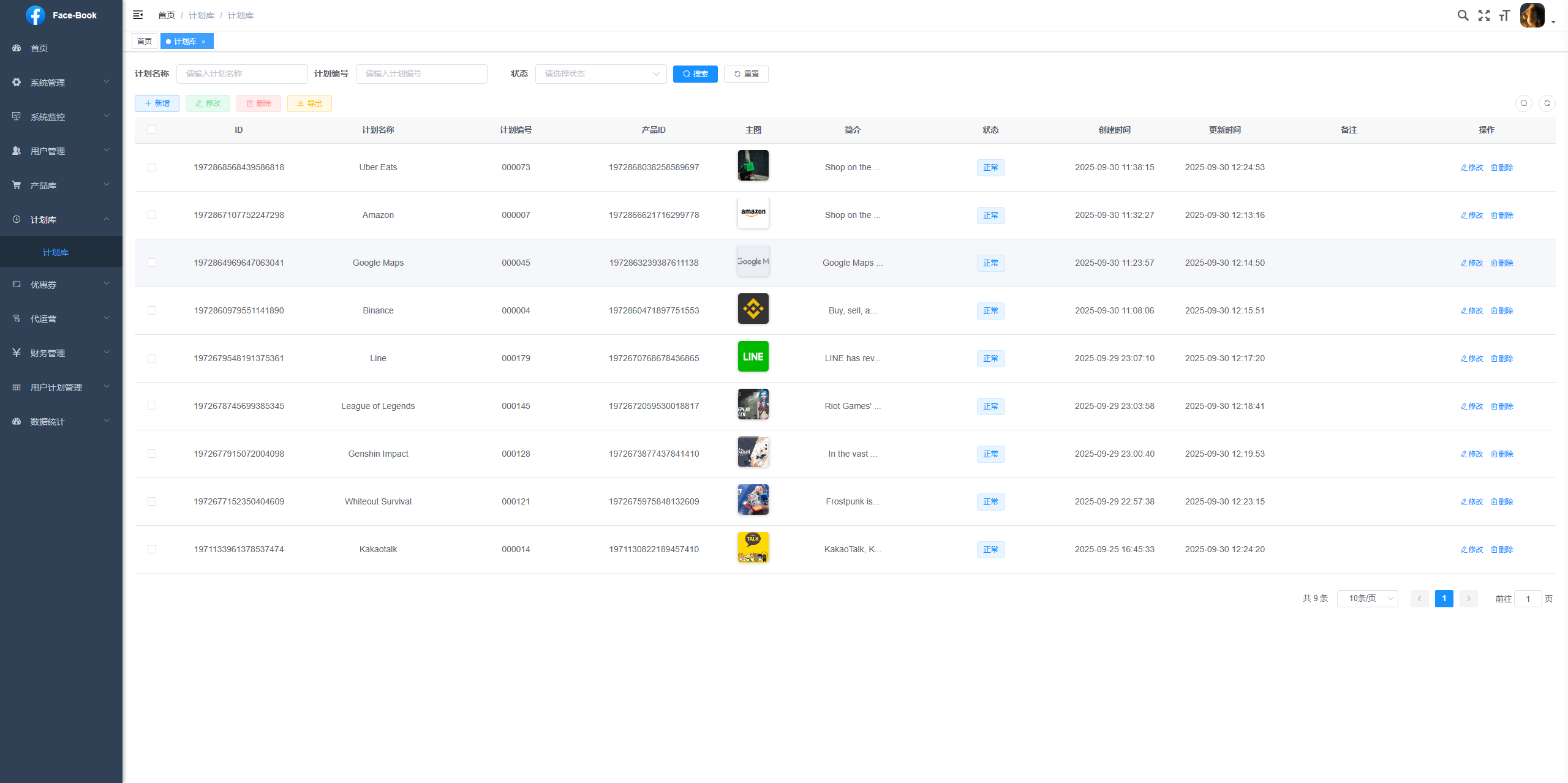This screenshot has width=1568, height=783.
Task: Click the 计划名称 input field
Action: [x=242, y=74]
